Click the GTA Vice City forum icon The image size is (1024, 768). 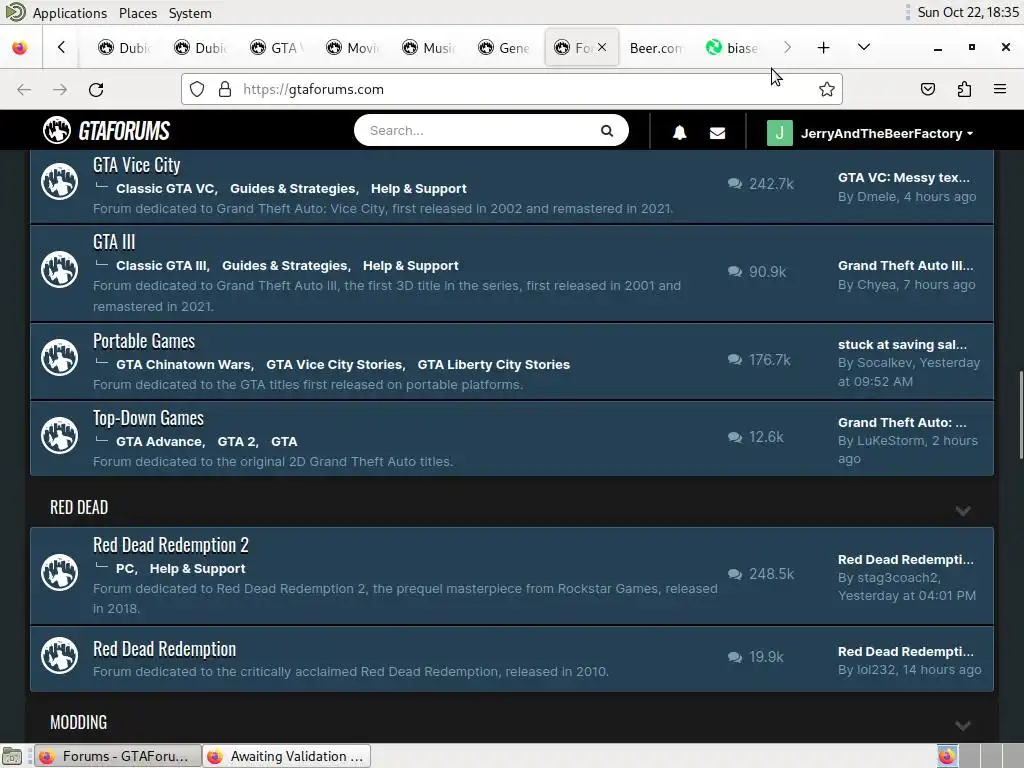coord(59,182)
